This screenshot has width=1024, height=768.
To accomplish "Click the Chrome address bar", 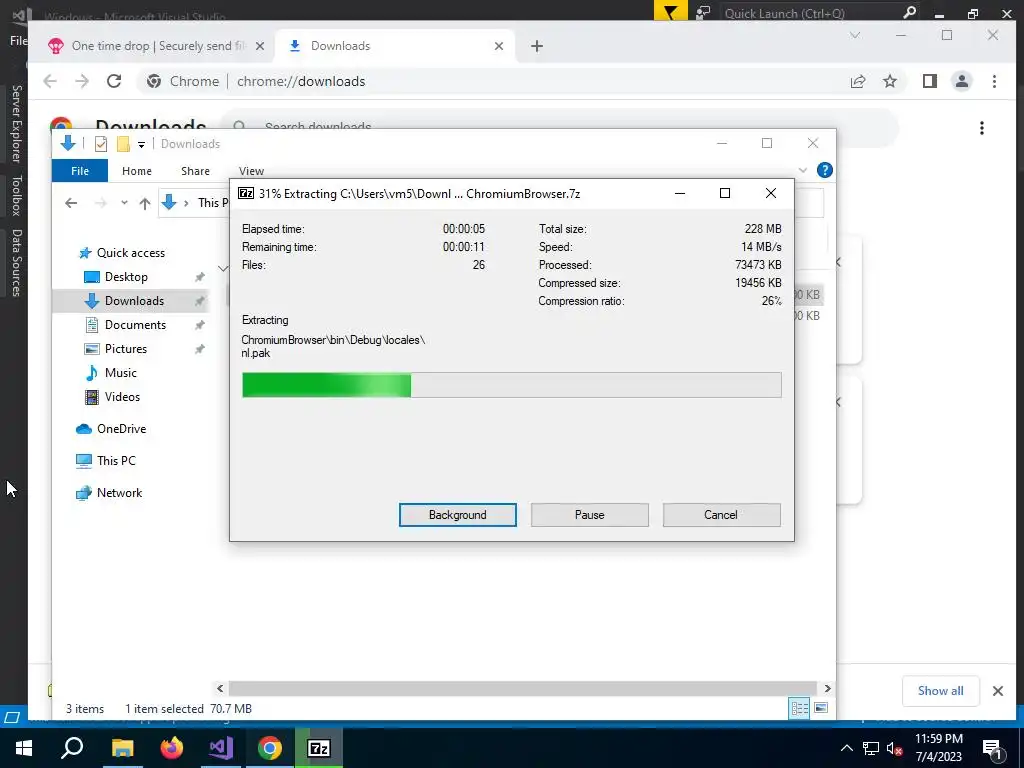I will point(490,81).
